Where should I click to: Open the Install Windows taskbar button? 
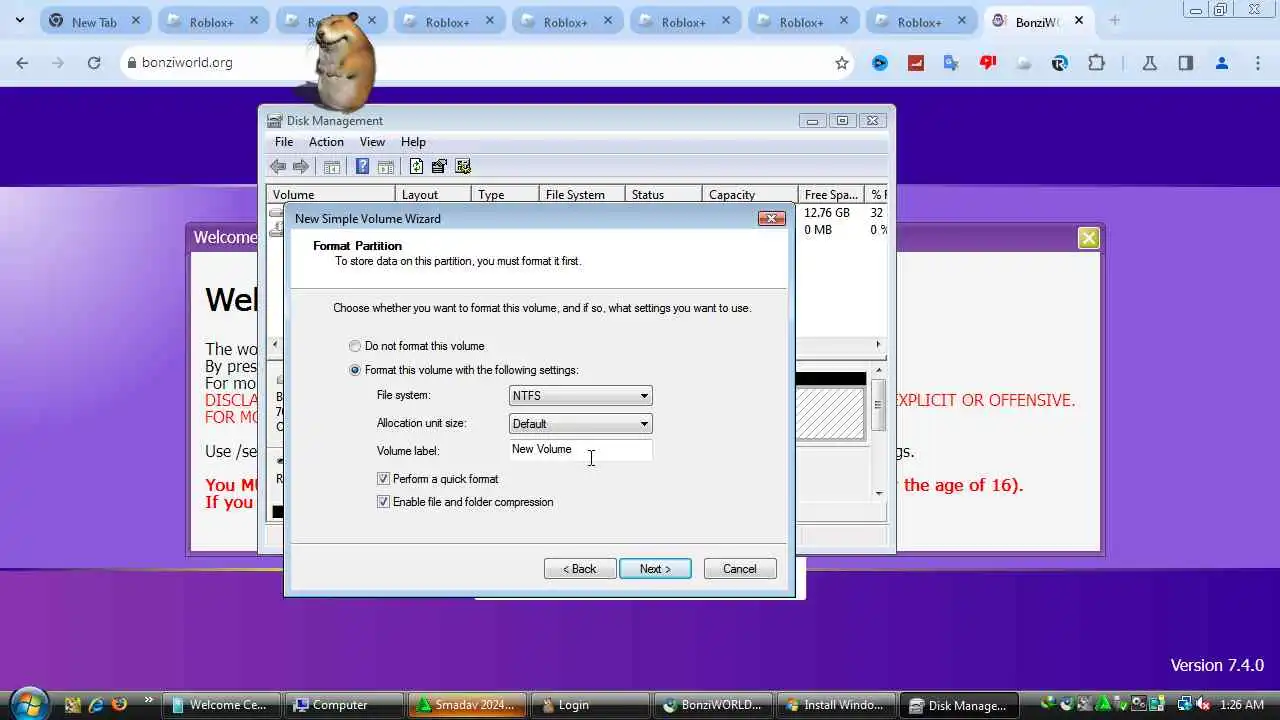(836, 705)
